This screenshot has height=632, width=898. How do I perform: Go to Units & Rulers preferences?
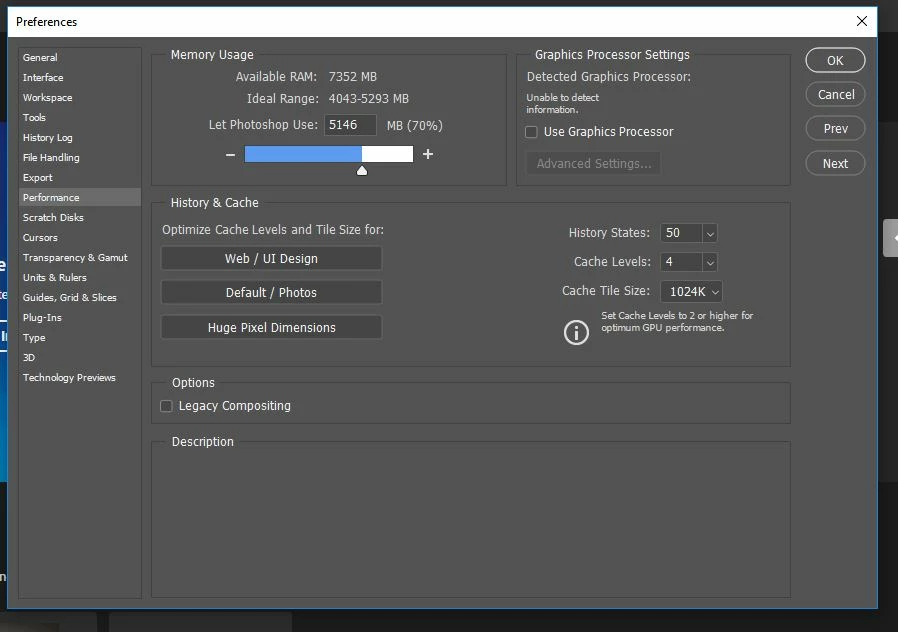coord(80,278)
